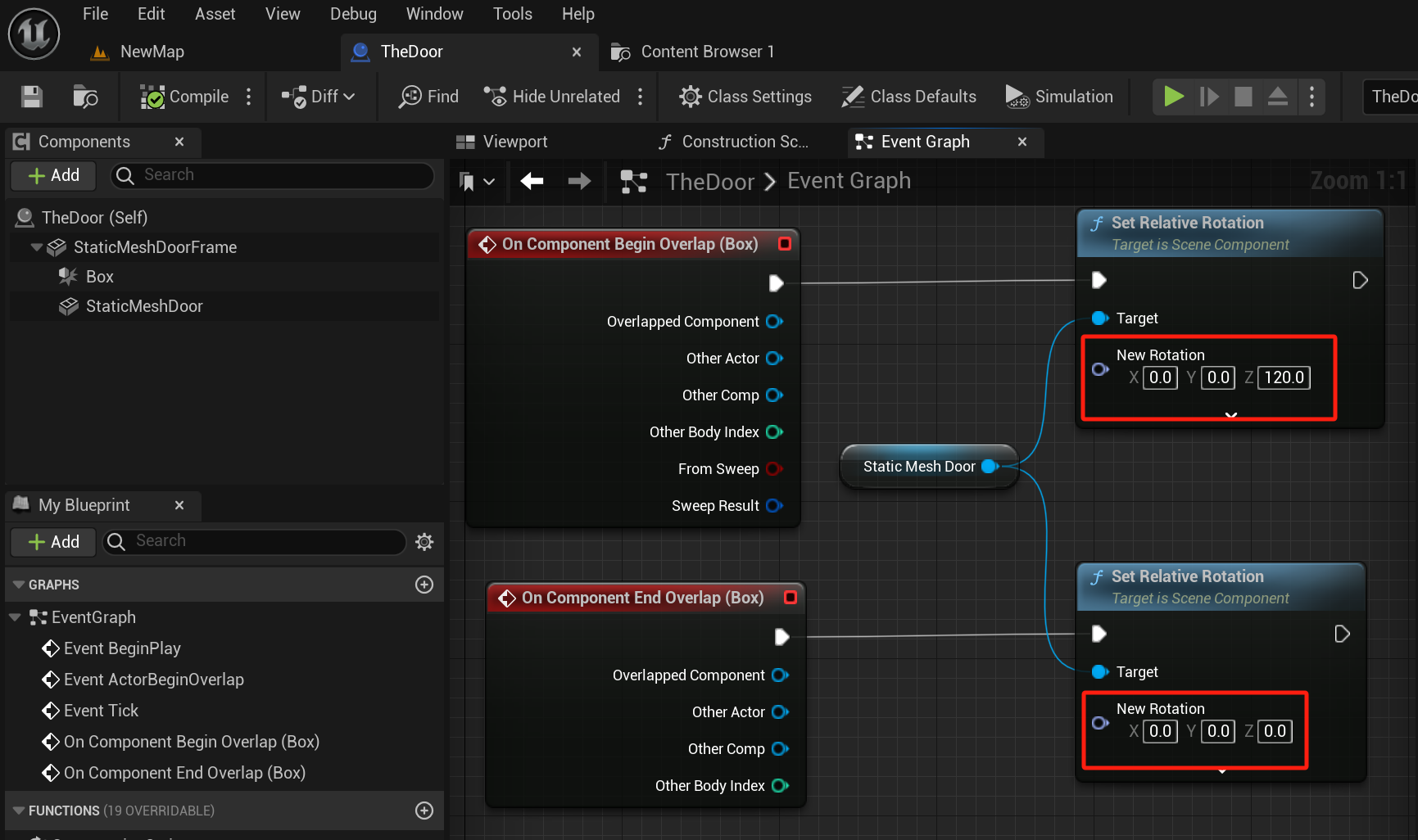This screenshot has height=840, width=1418.
Task: Open the Asset menu
Action: point(215,14)
